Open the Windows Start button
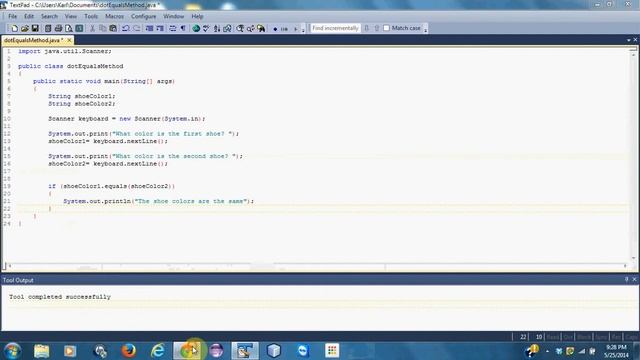Image resolution: width=640 pixels, height=360 pixels. coord(12,351)
